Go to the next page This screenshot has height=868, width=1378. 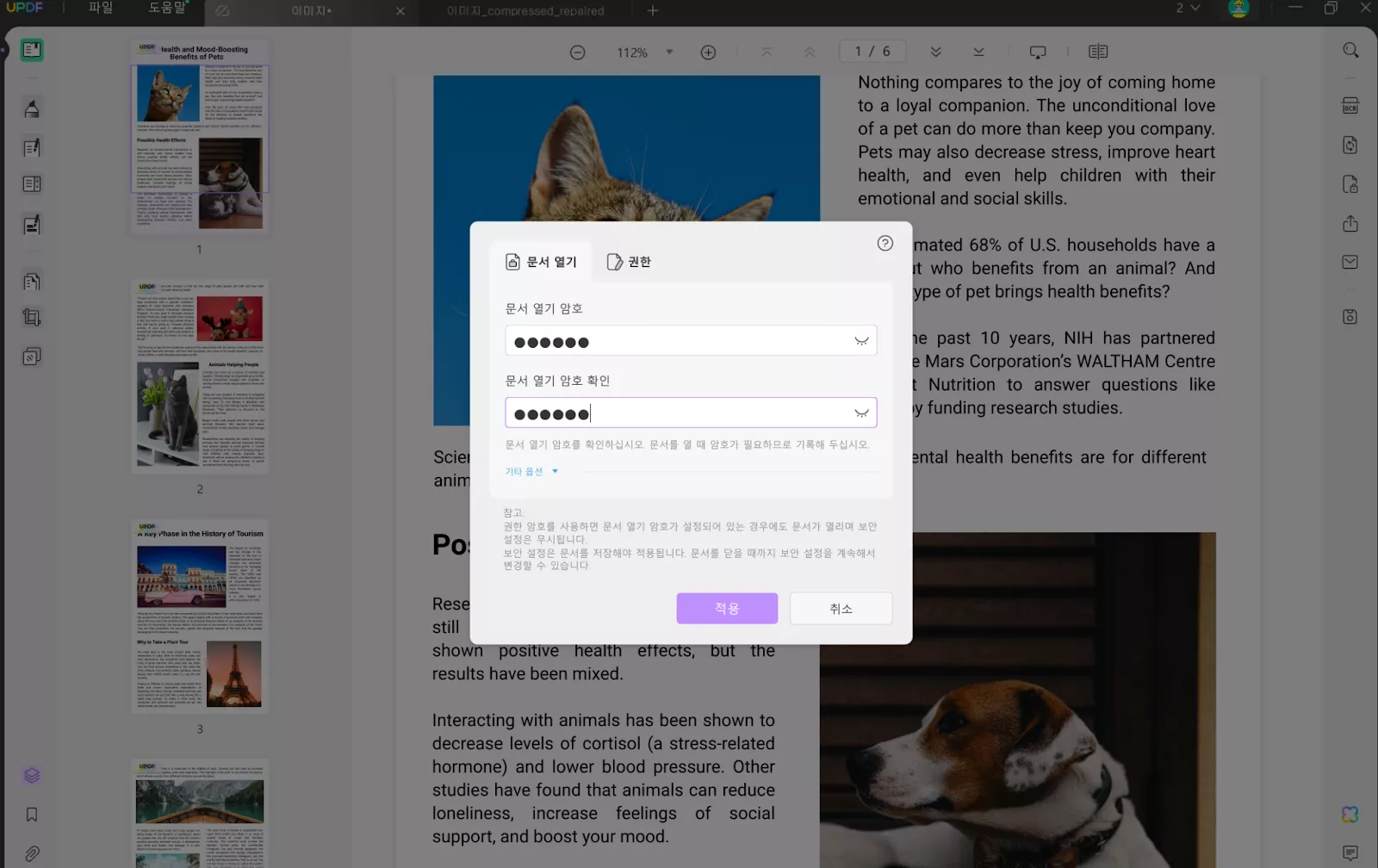point(936,52)
